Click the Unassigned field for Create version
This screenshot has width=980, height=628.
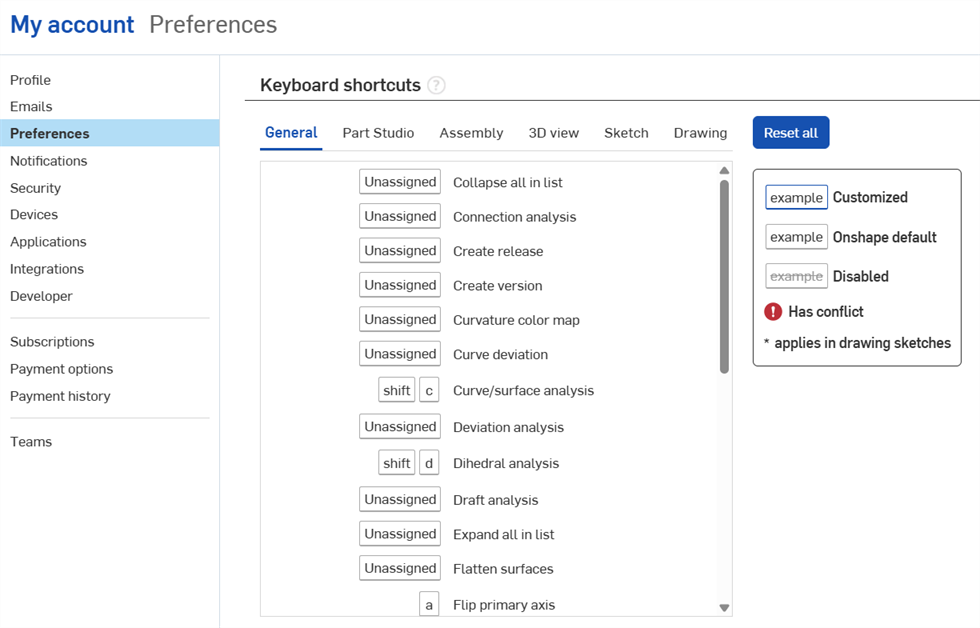point(399,284)
